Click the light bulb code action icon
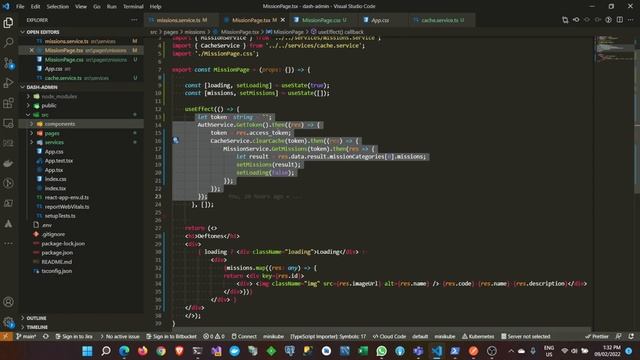The height and width of the screenshot is (360, 640). click(x=176, y=140)
